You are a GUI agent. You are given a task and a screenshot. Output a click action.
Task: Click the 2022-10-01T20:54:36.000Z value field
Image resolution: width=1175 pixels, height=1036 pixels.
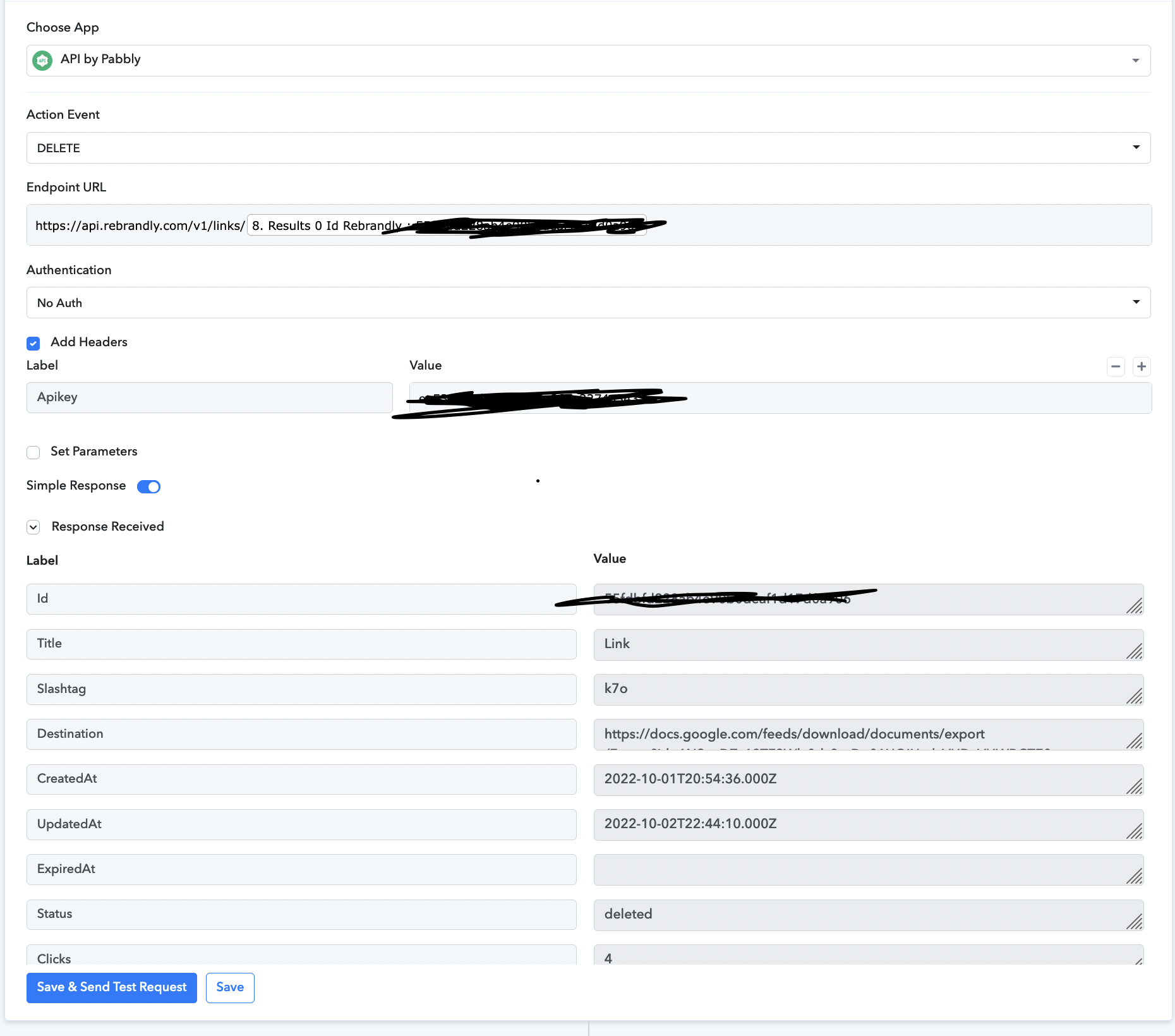pyautogui.click(x=869, y=780)
